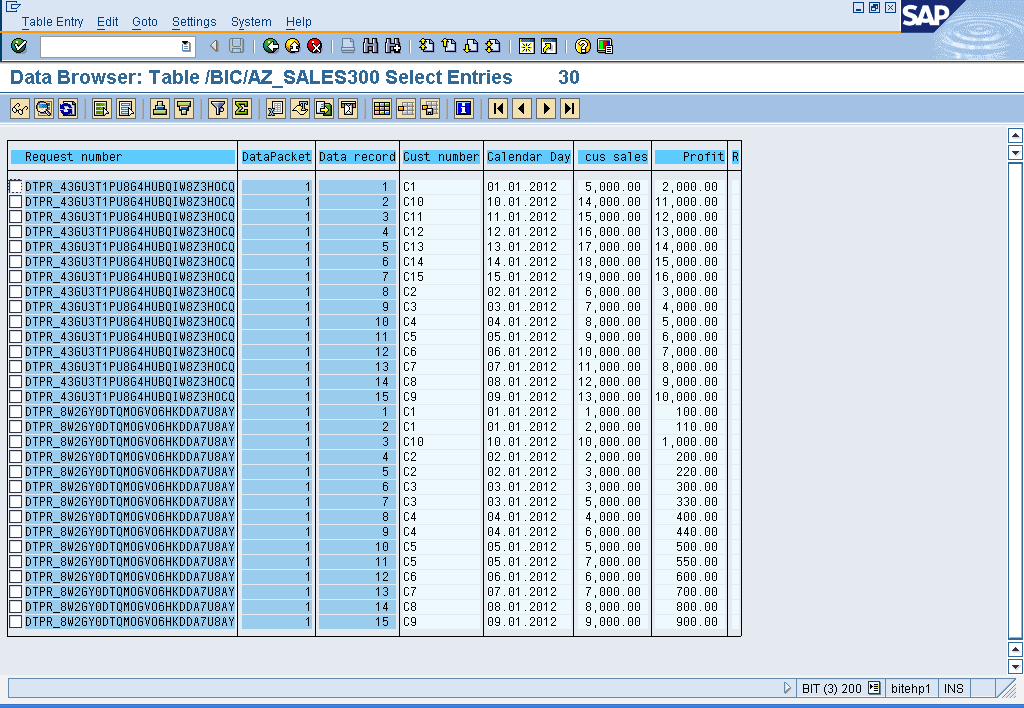Click the Save diskette icon in the standard toolbar

point(236,46)
